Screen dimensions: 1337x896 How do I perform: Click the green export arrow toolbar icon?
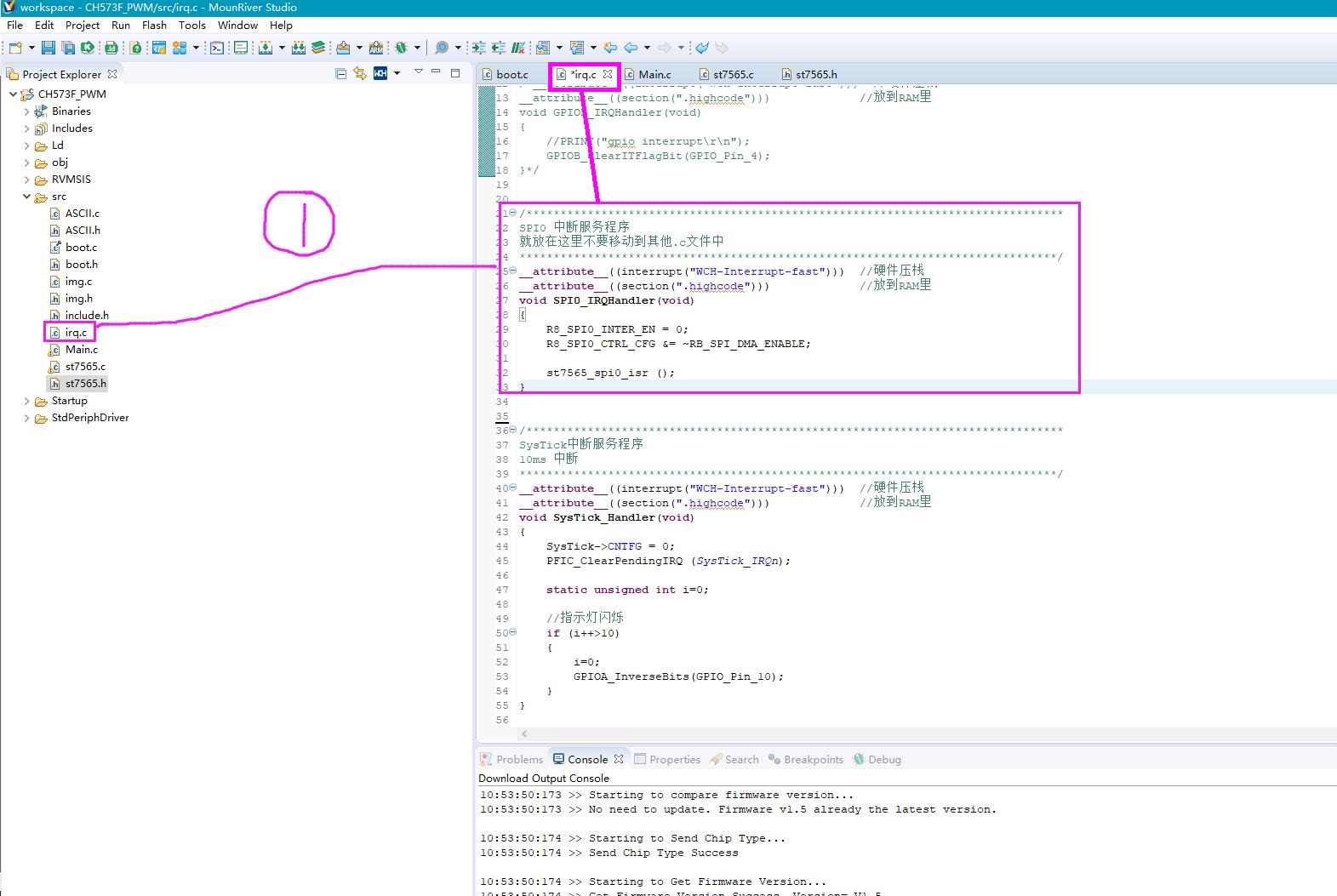(87, 48)
